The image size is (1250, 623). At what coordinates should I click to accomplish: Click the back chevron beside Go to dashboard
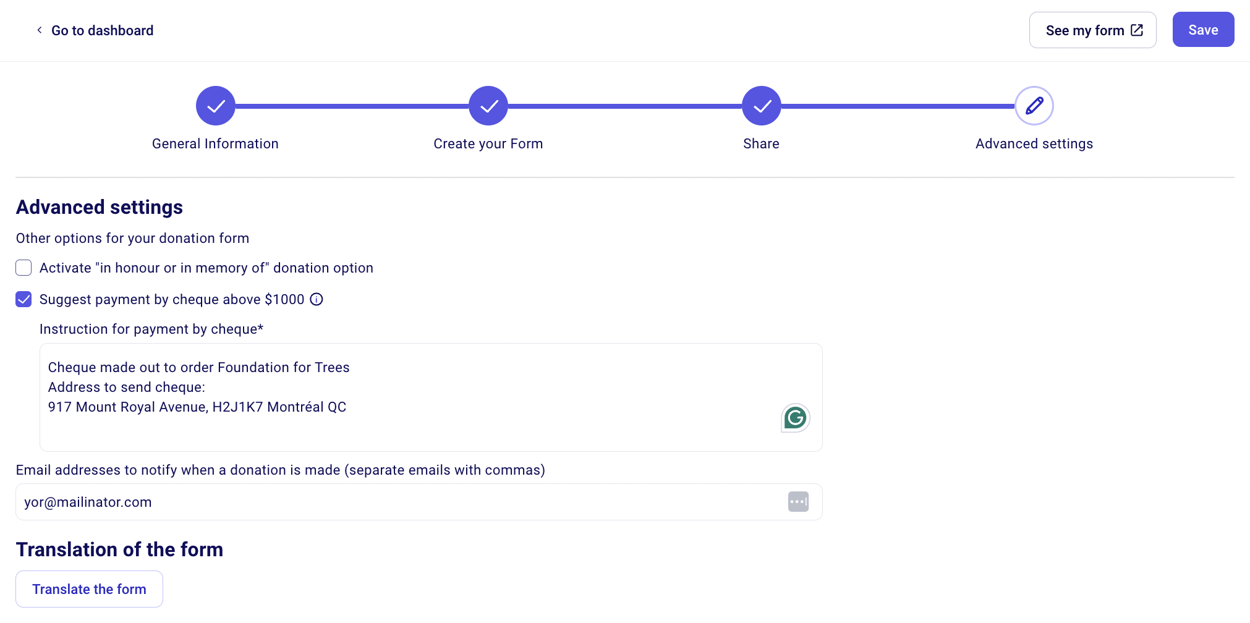(38, 30)
